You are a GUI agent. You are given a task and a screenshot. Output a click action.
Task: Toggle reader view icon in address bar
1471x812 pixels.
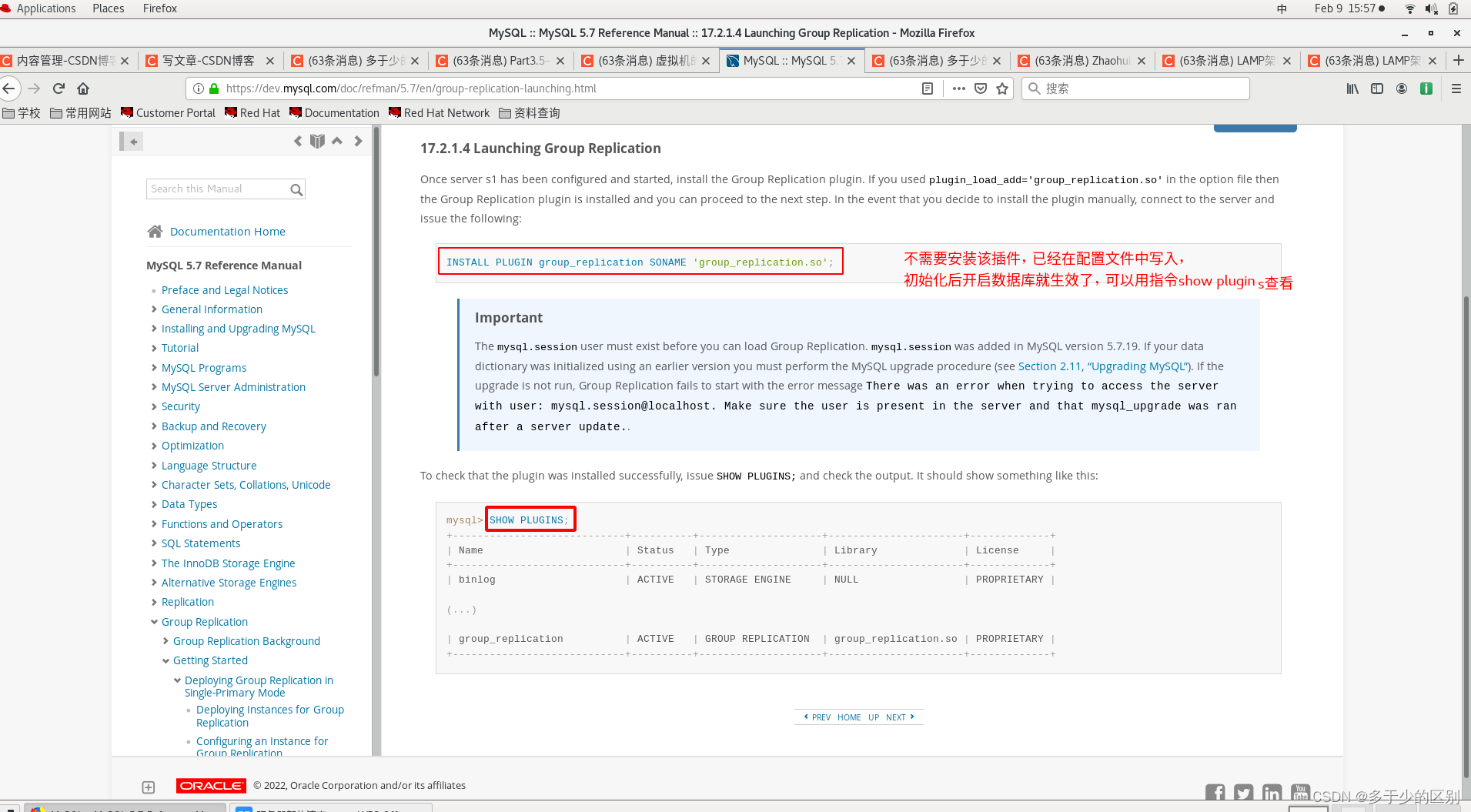pos(928,89)
